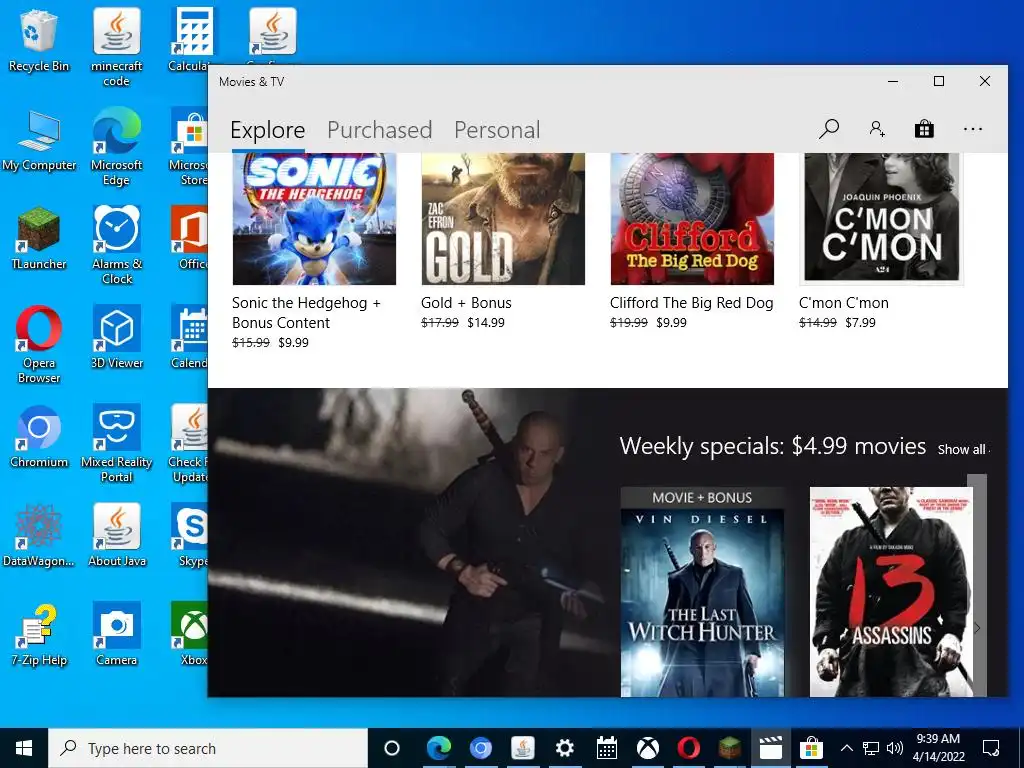Image resolution: width=1024 pixels, height=768 pixels.
Task: Click the C'mon C'mon title text
Action: click(844, 303)
